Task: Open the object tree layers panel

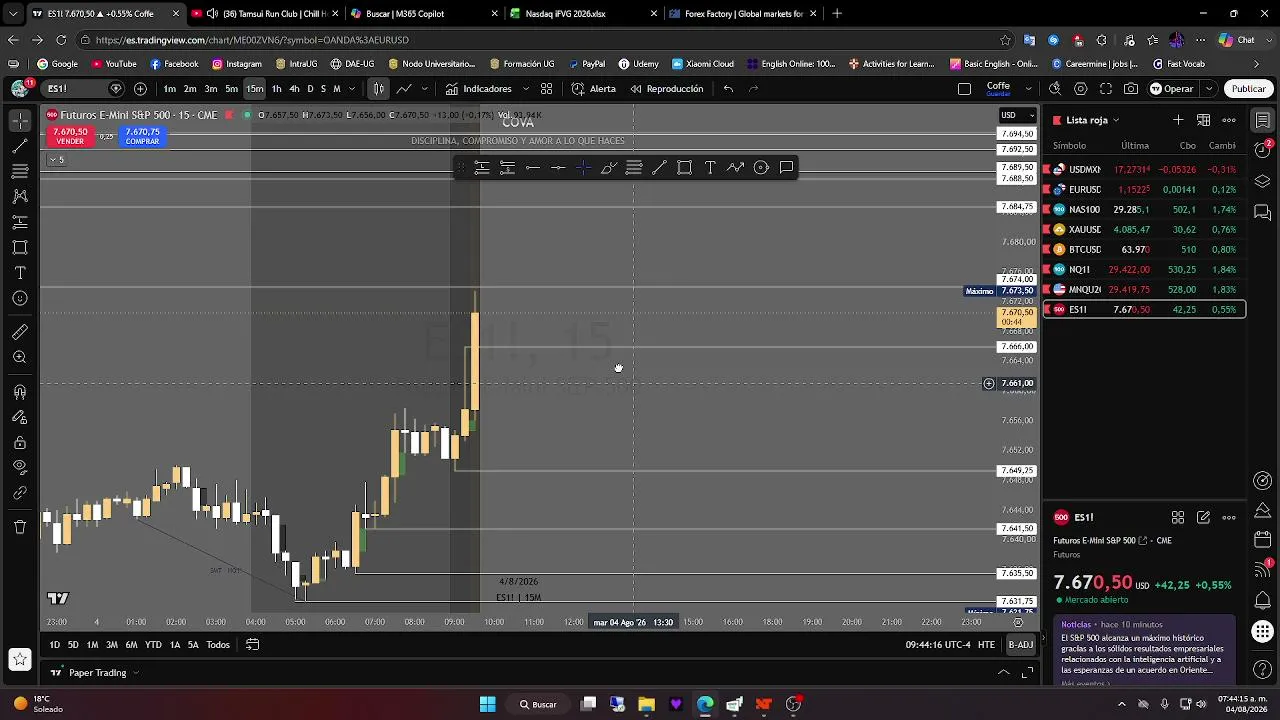Action: pos(1263,181)
